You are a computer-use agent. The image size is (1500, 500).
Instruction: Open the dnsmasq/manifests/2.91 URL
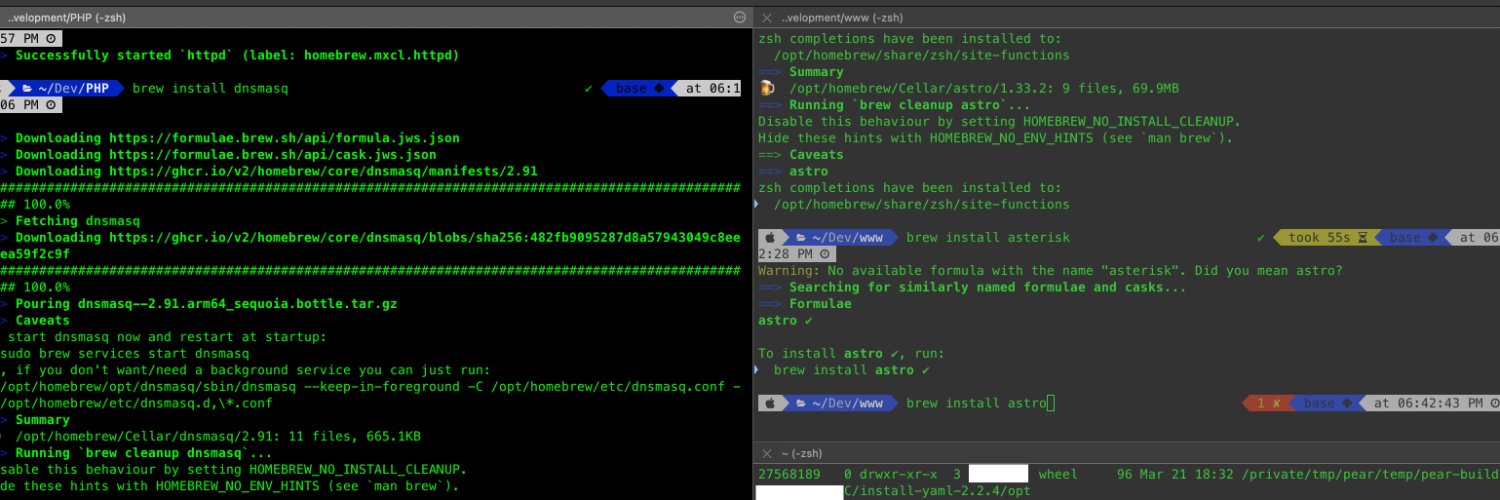(x=323, y=171)
